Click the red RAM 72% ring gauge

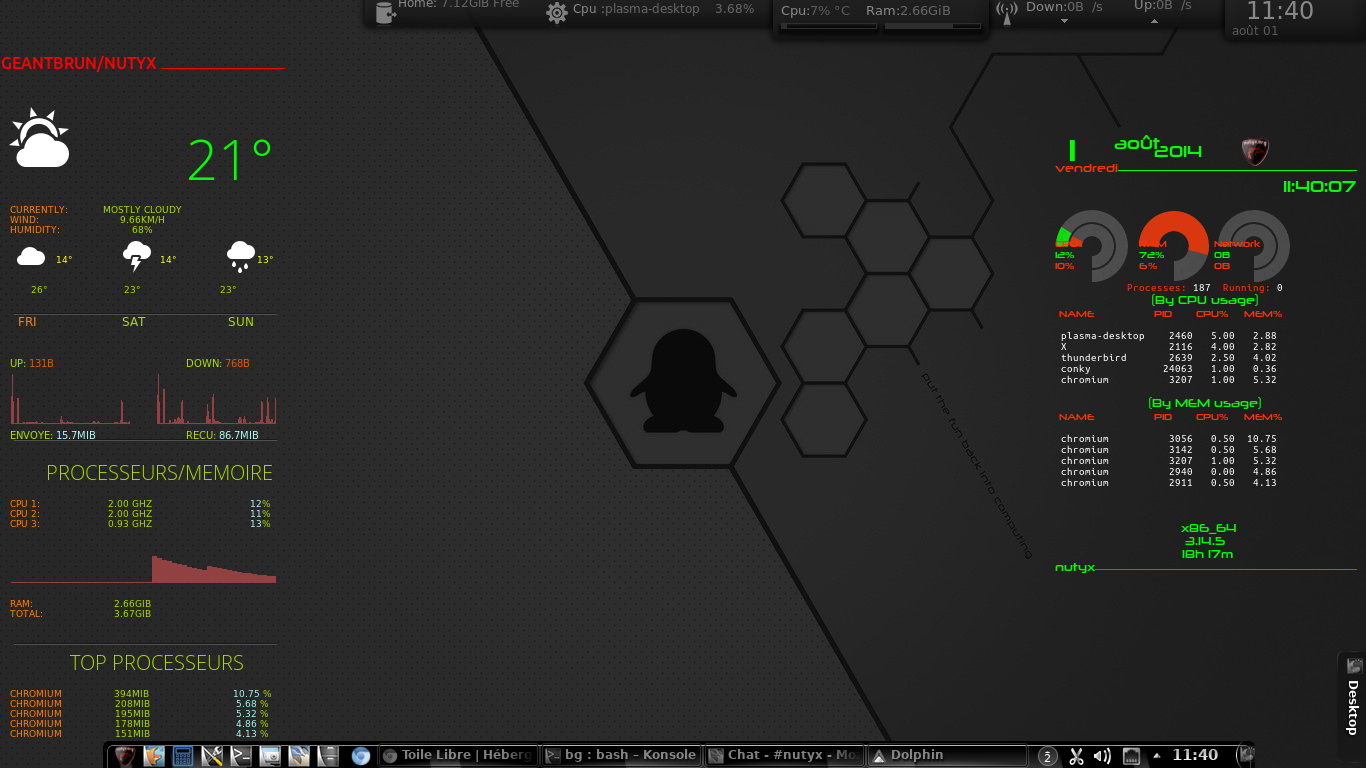[1174, 246]
